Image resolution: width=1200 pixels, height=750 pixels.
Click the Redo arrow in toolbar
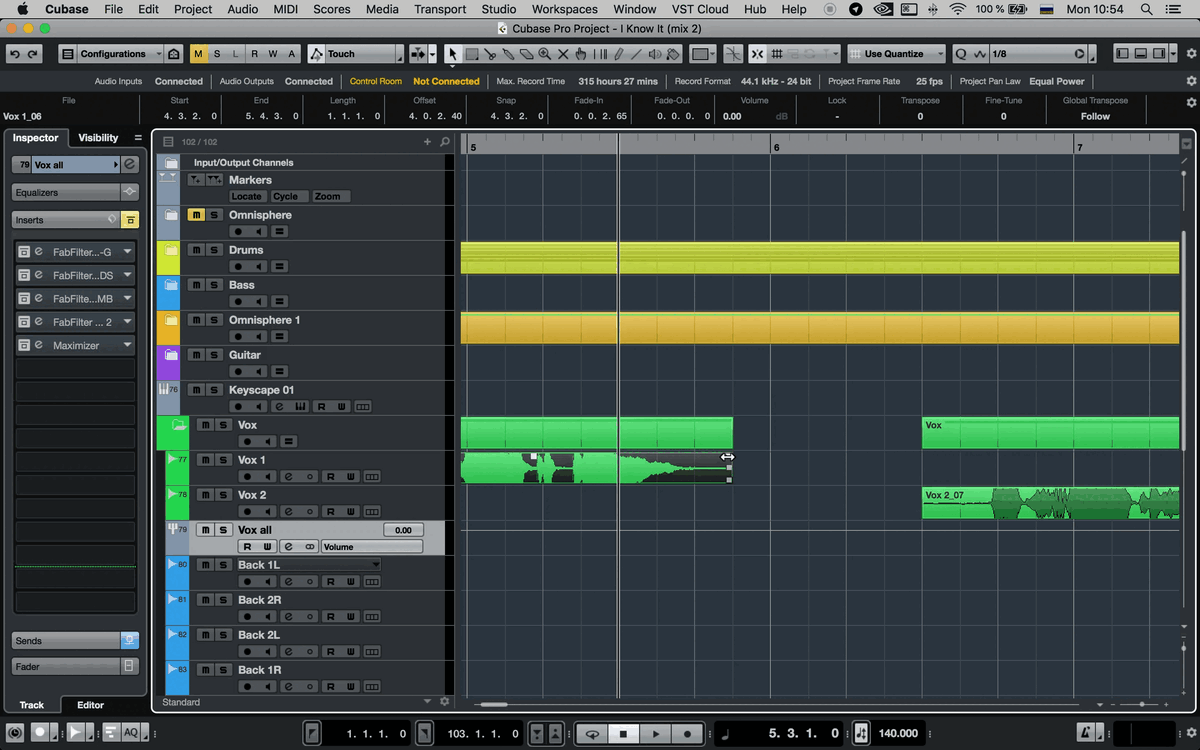33,54
